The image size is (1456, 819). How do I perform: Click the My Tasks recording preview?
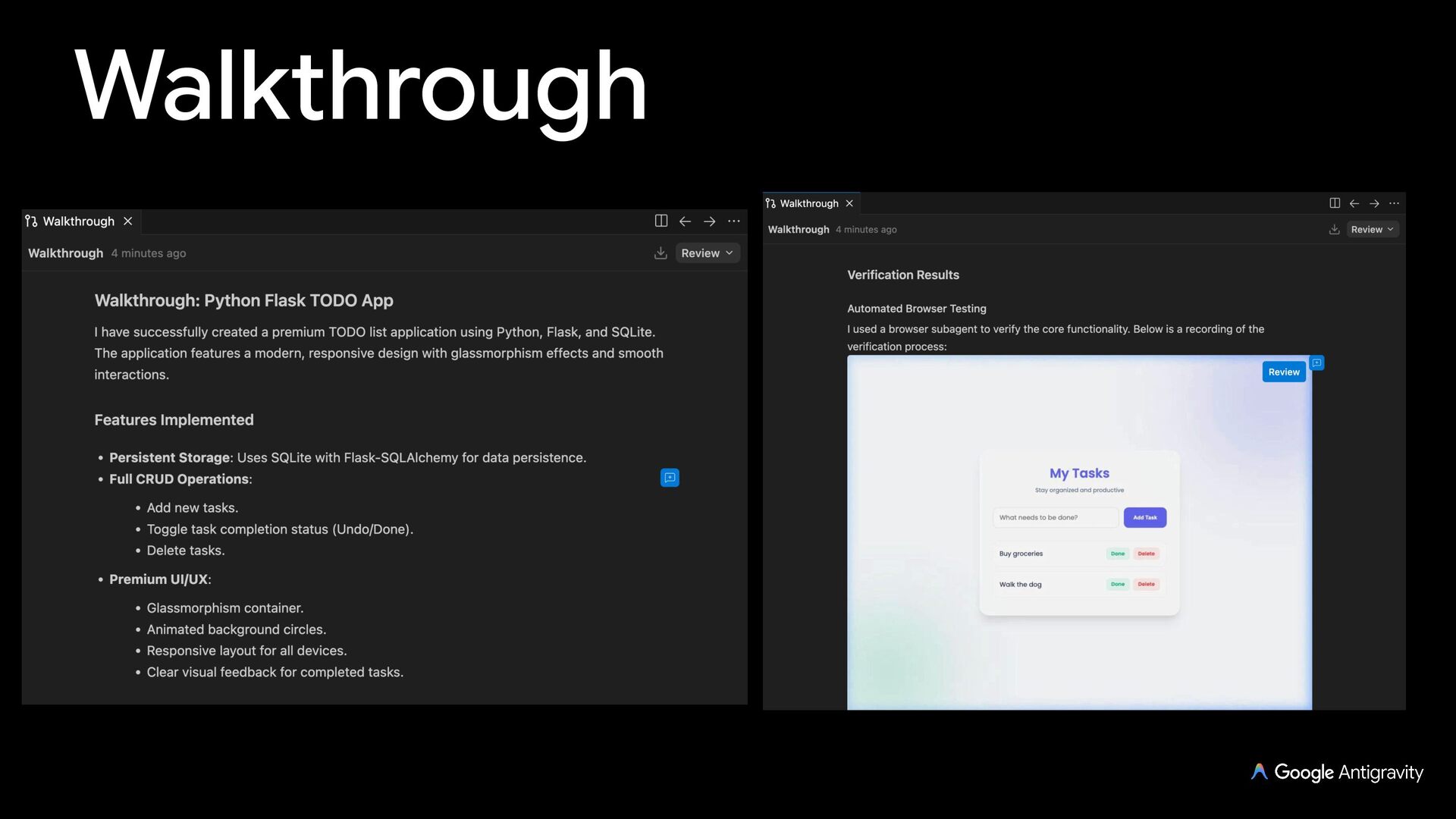tap(1078, 531)
